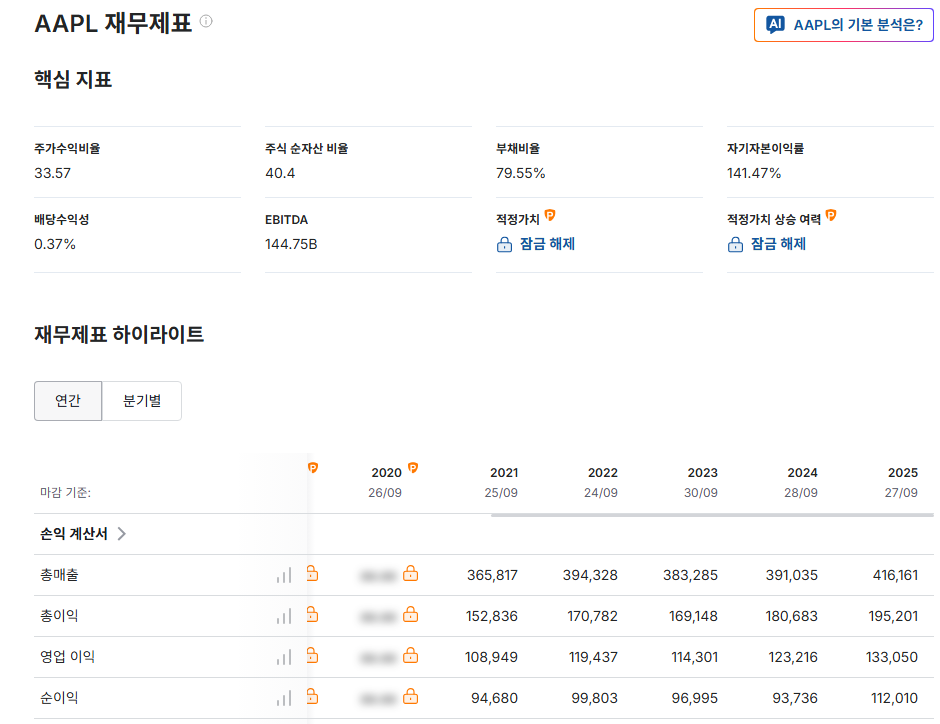940x724 pixels.
Task: Click lock icon in 적정가치 상승 여력 잠금 해제
Action: click(736, 245)
